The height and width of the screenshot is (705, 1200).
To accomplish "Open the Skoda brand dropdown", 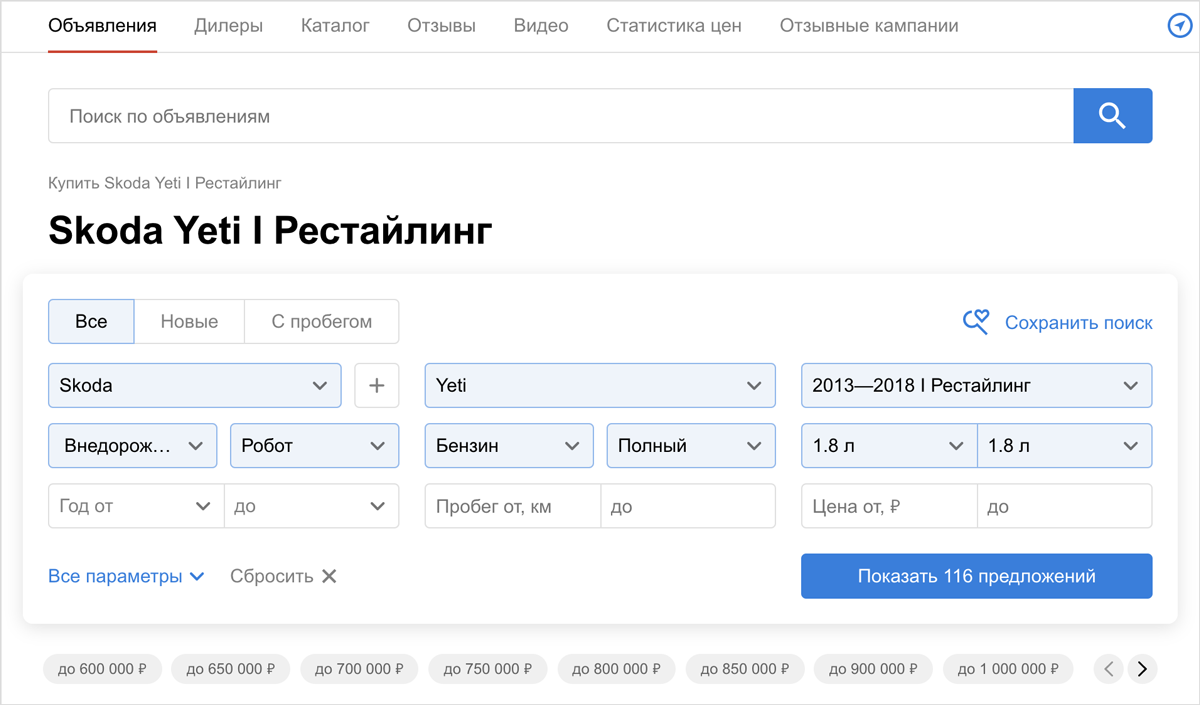I will coord(195,385).
